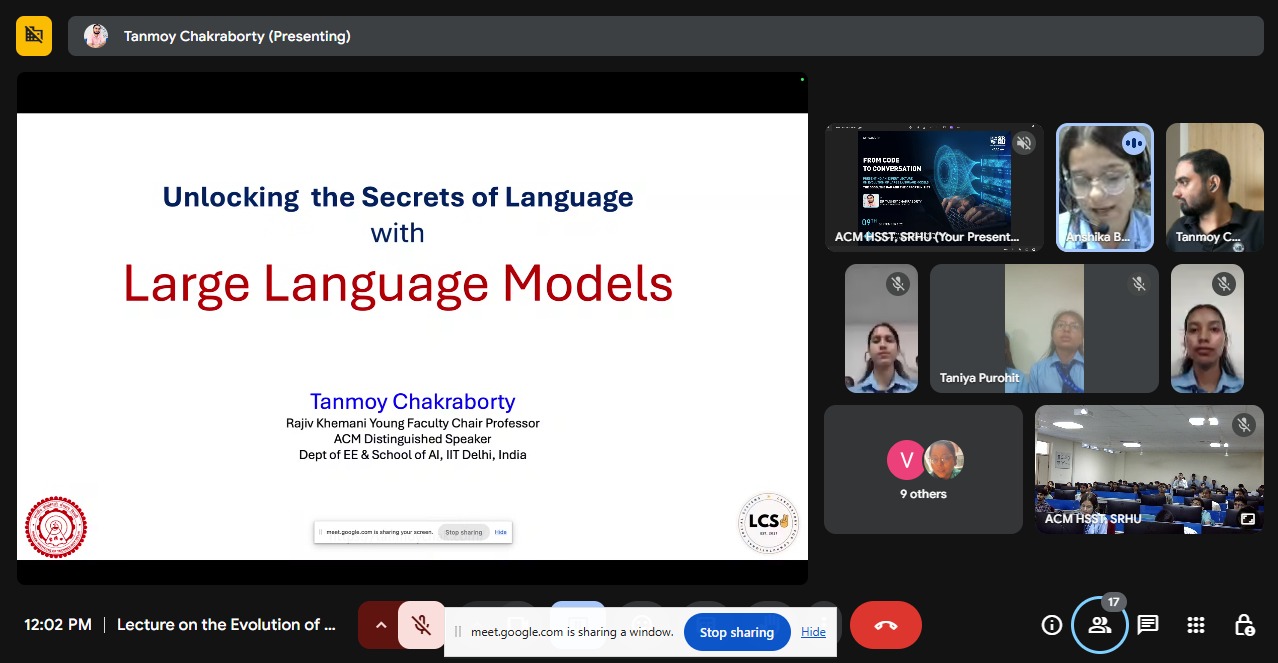The image size is (1278, 663).
Task: Unmute the microphone in the call bar
Action: pos(421,625)
